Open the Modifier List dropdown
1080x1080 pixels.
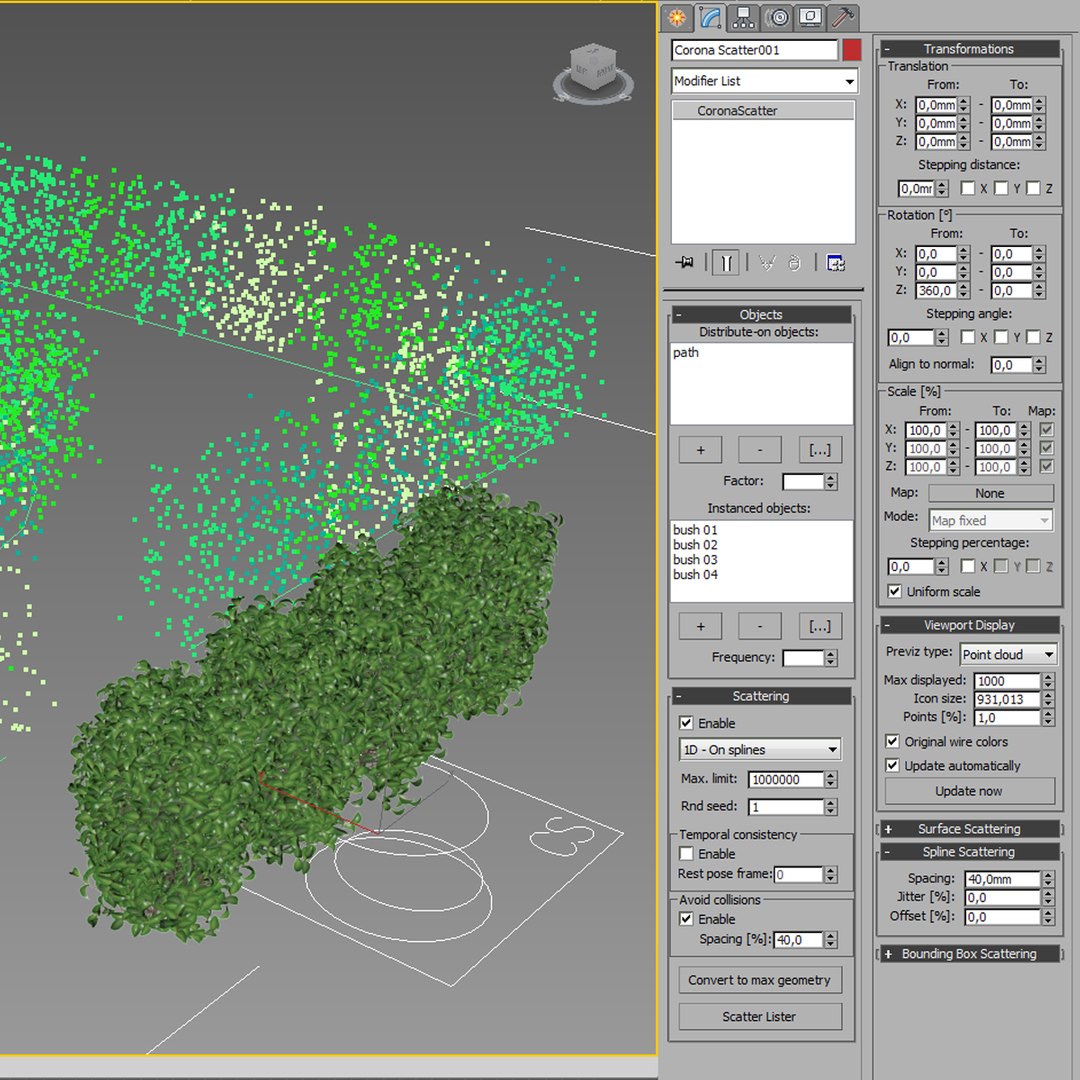tap(765, 81)
